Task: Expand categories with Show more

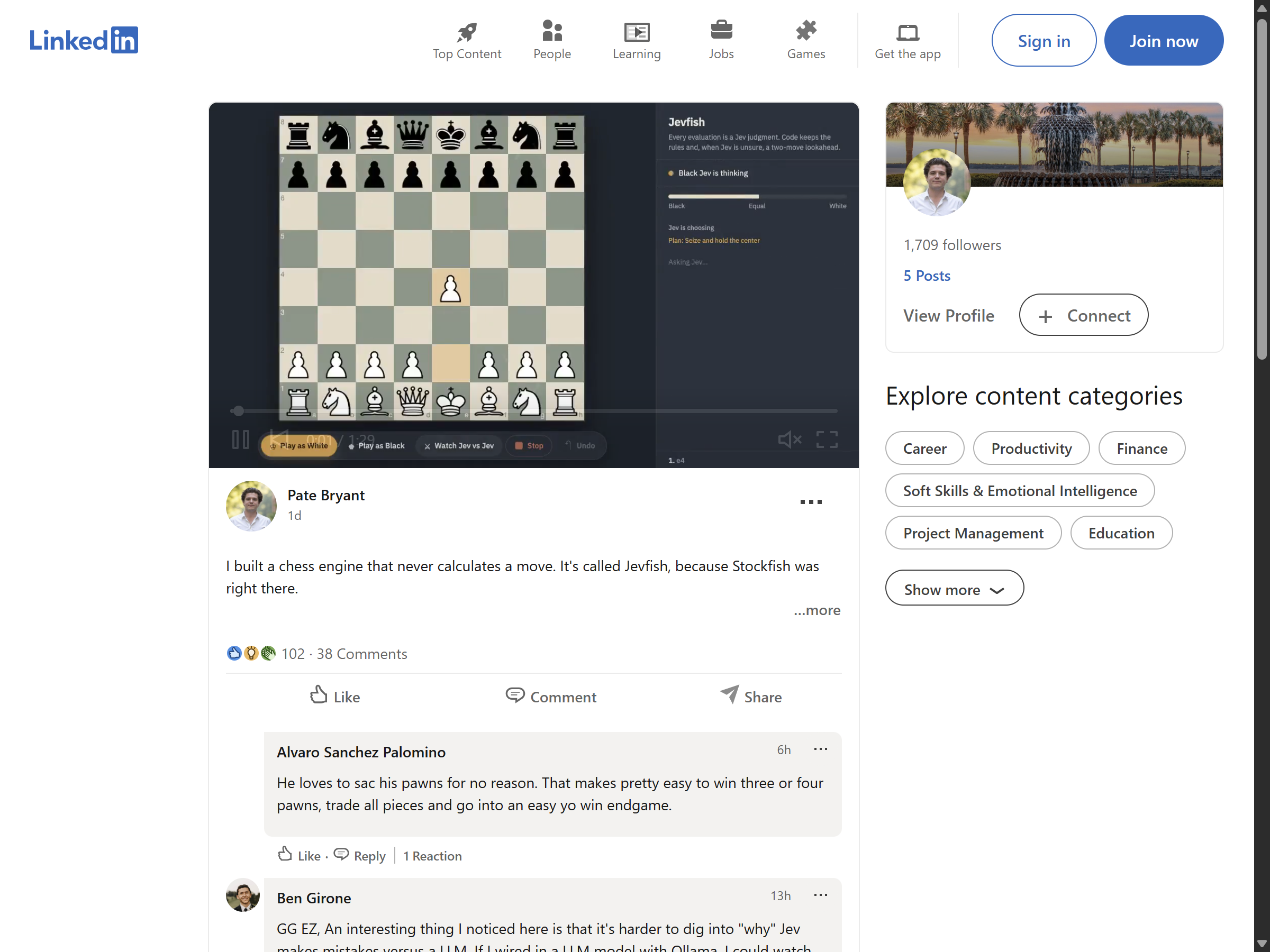Action: click(954, 588)
